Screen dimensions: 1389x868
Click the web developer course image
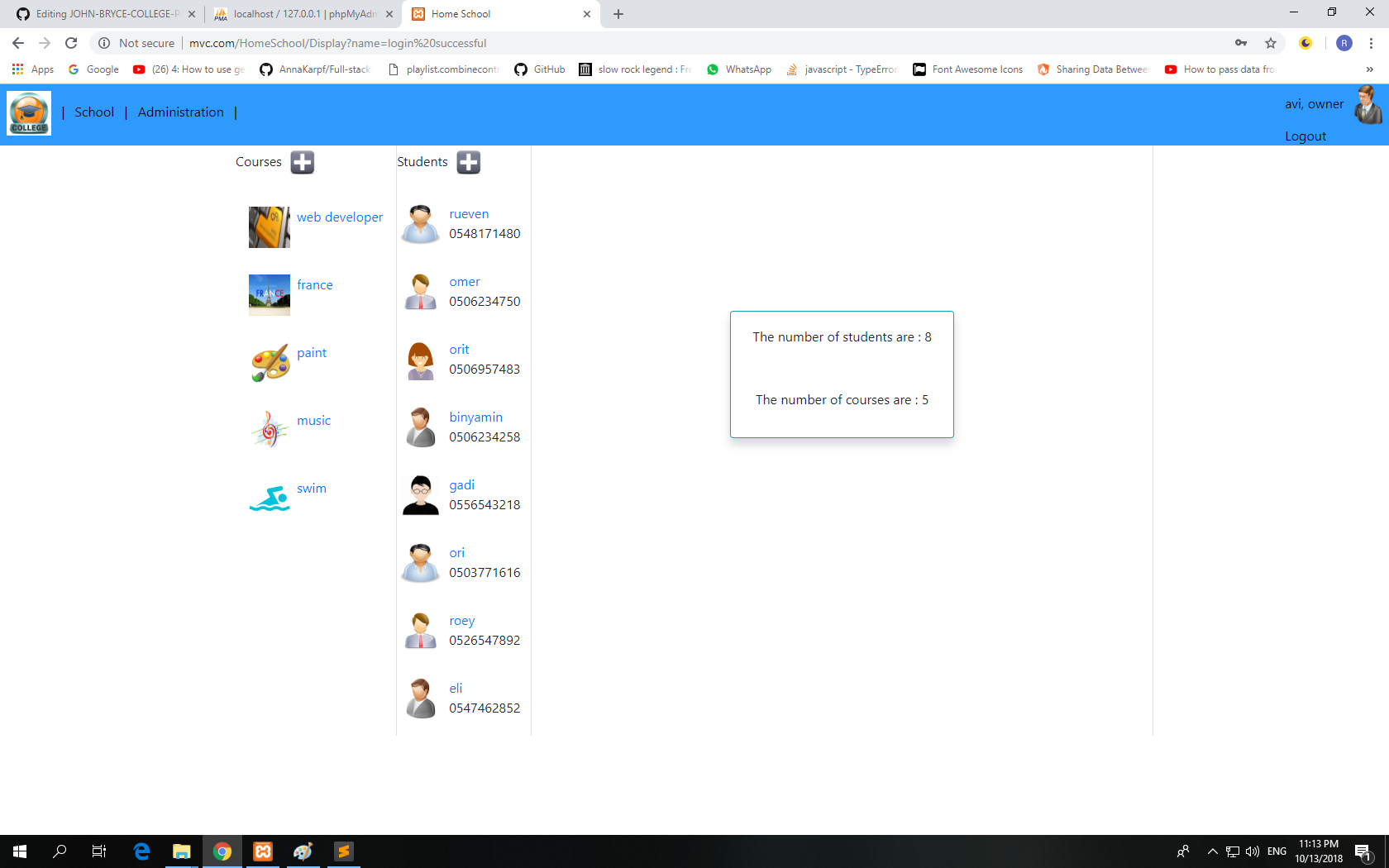(270, 227)
